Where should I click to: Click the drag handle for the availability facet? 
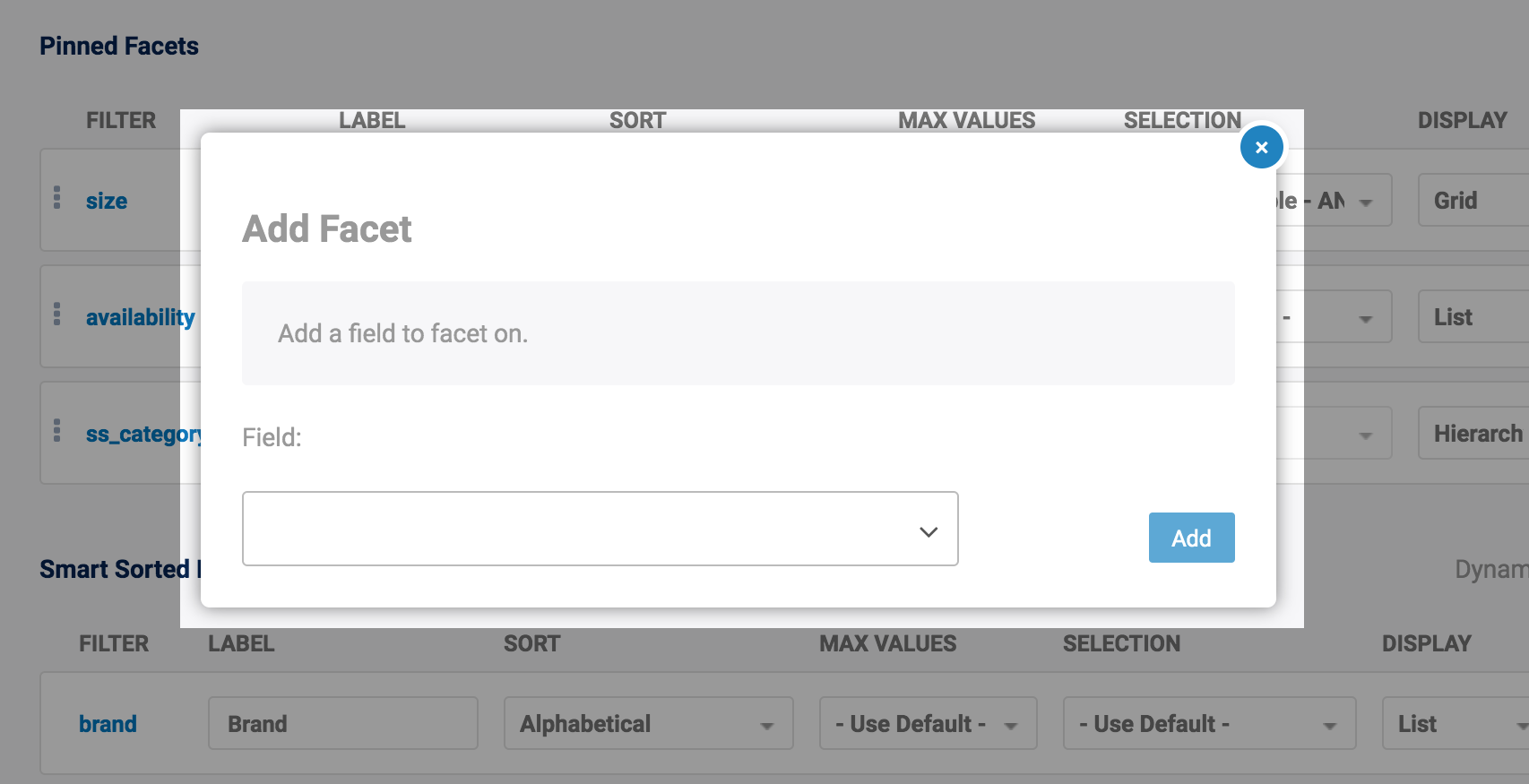(x=57, y=314)
